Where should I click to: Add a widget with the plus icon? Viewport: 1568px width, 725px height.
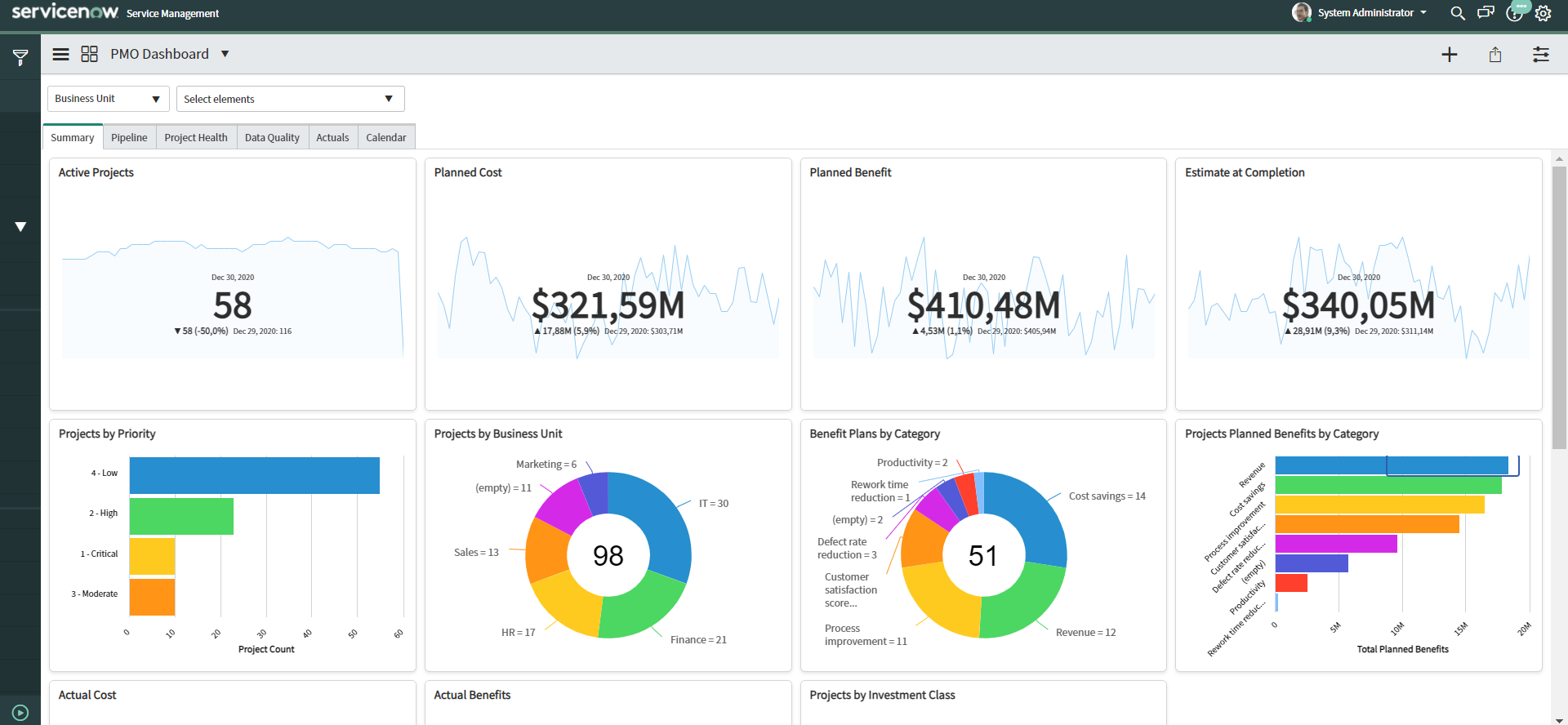tap(1450, 55)
